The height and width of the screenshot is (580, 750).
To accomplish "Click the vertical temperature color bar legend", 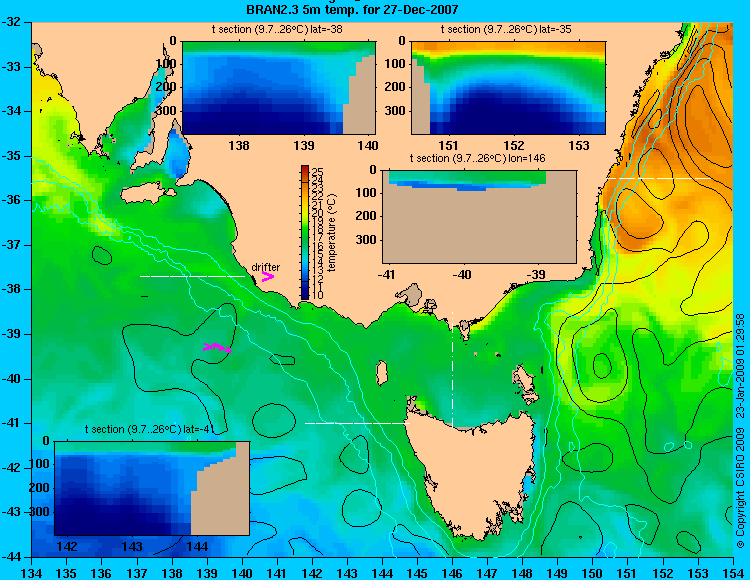I will tap(305, 232).
